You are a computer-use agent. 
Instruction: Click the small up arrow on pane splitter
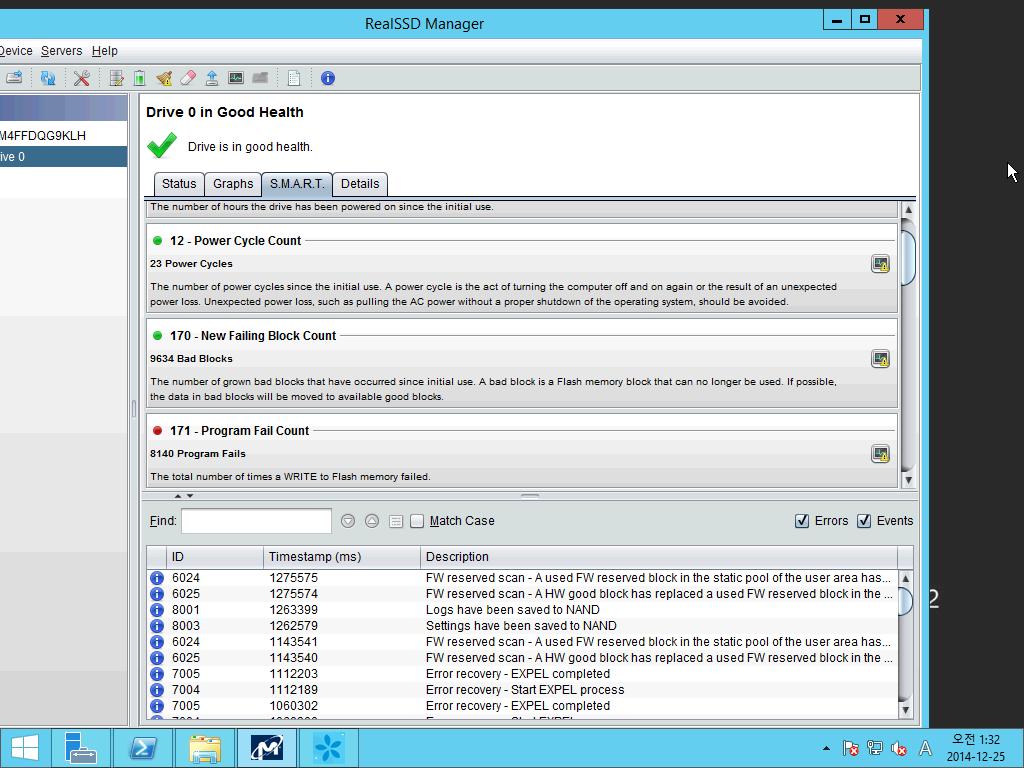(178, 496)
